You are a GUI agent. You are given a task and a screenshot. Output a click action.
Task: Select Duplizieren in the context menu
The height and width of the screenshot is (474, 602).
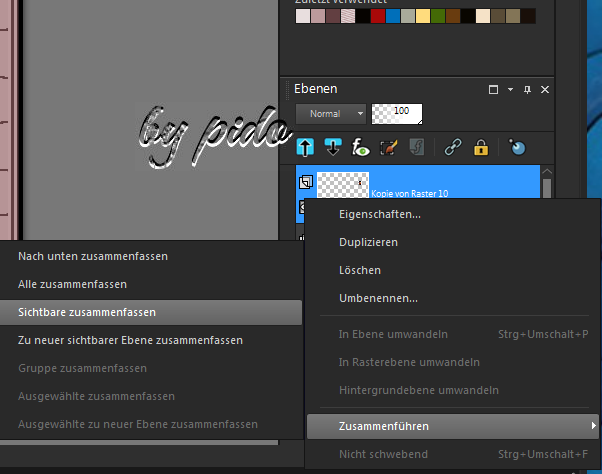(369, 242)
